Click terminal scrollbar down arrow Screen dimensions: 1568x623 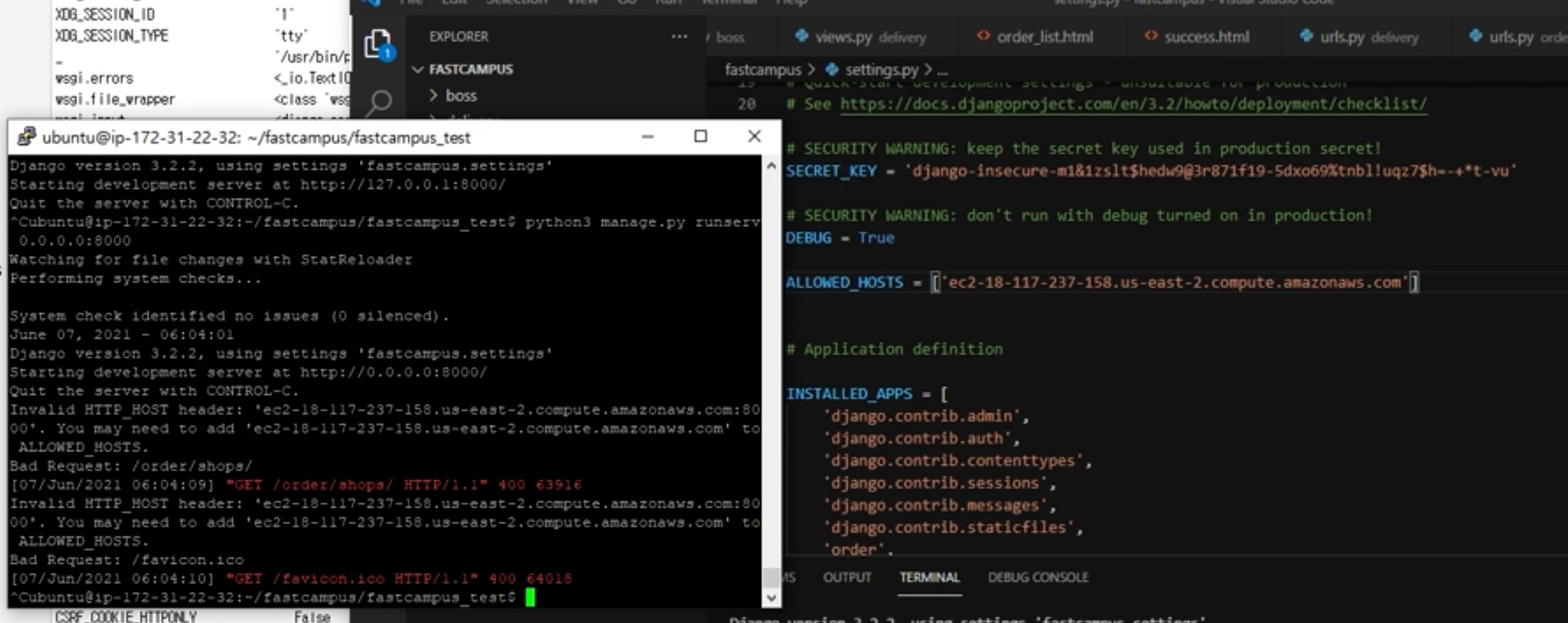click(771, 598)
